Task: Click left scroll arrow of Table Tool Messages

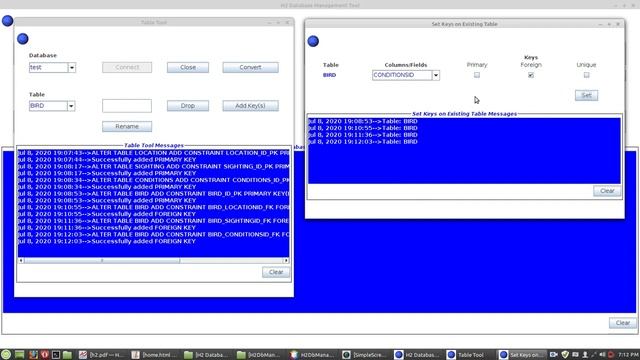Action: tap(21, 260)
